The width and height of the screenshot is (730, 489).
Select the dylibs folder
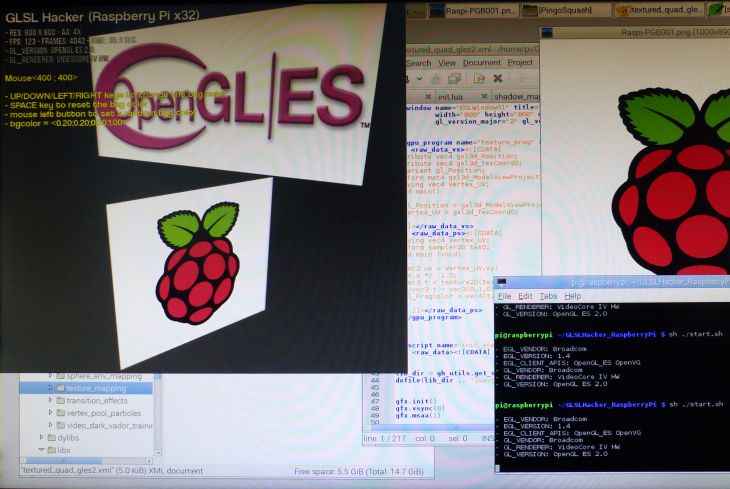(x=68, y=438)
